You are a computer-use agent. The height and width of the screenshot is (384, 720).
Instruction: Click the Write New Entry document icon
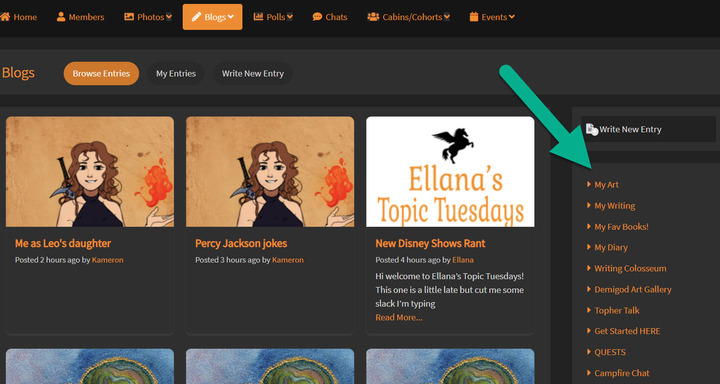coord(591,130)
